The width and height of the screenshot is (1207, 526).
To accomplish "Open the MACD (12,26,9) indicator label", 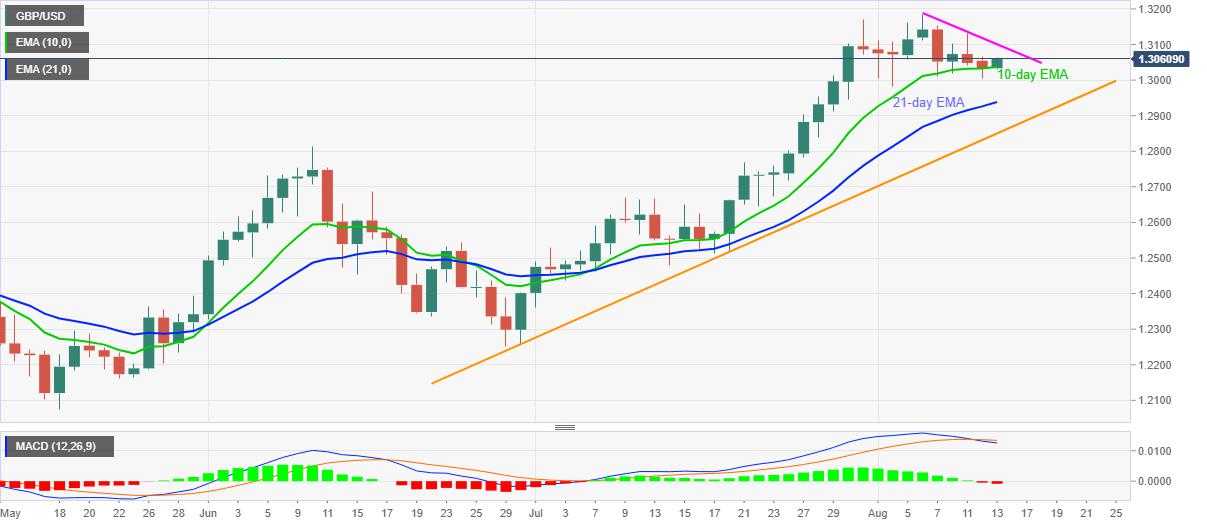I will (x=62, y=446).
